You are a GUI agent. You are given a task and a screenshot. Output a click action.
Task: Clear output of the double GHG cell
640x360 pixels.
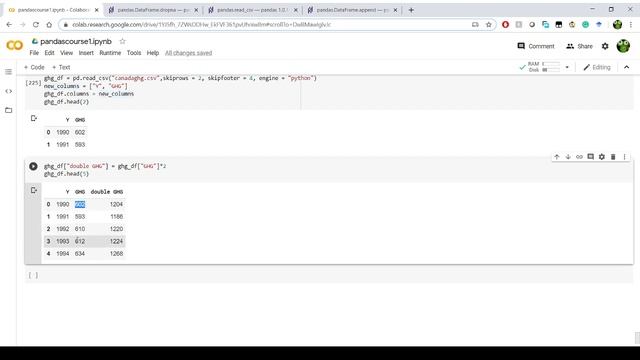34,190
